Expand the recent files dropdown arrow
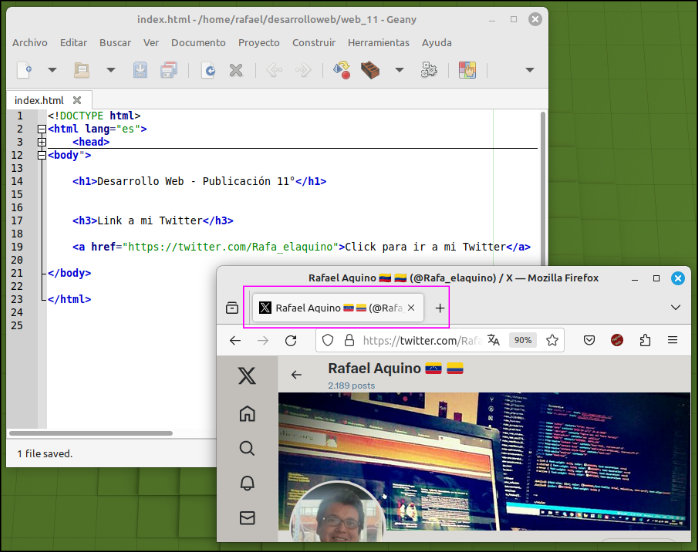 click(111, 70)
